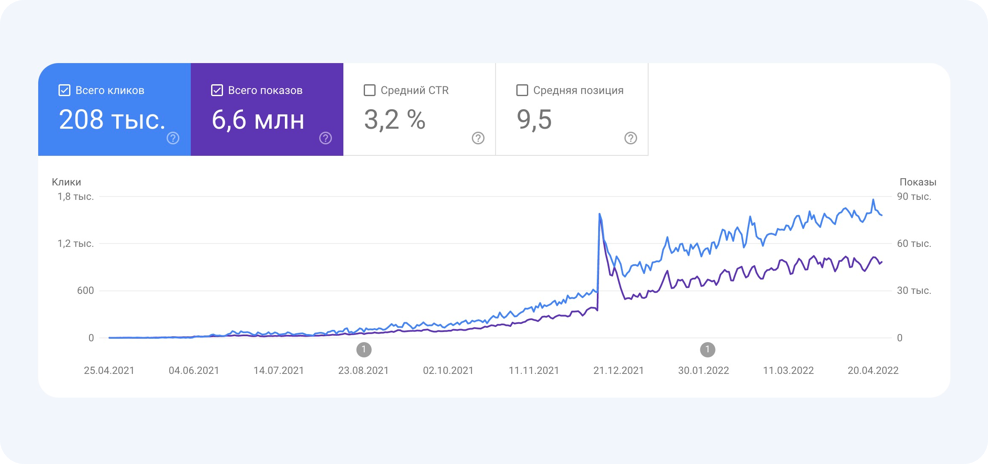Select the 208 тыс. clicks value
Viewport: 988px width, 464px height.
(x=112, y=120)
